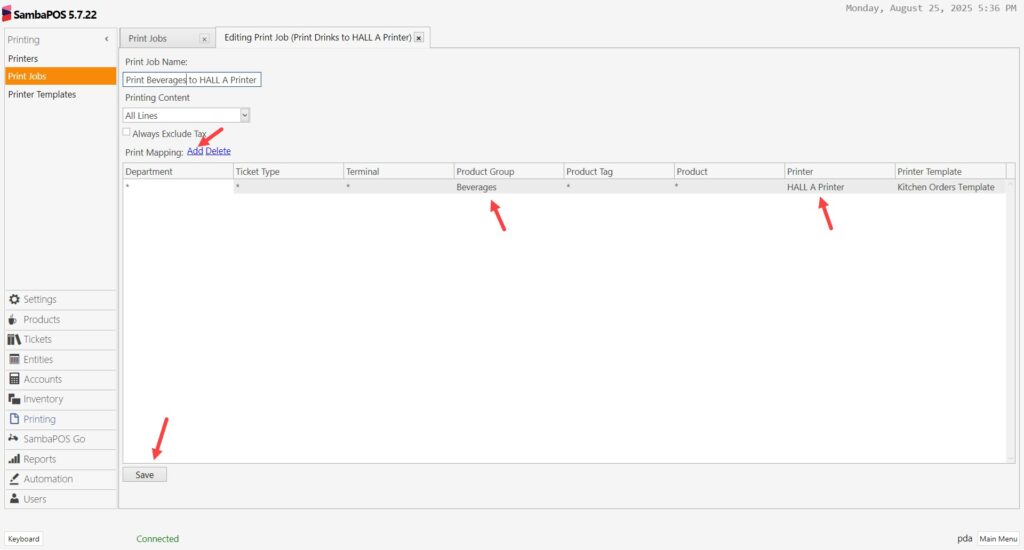Save the print job
Image resolution: width=1024 pixels, height=550 pixels.
(145, 475)
